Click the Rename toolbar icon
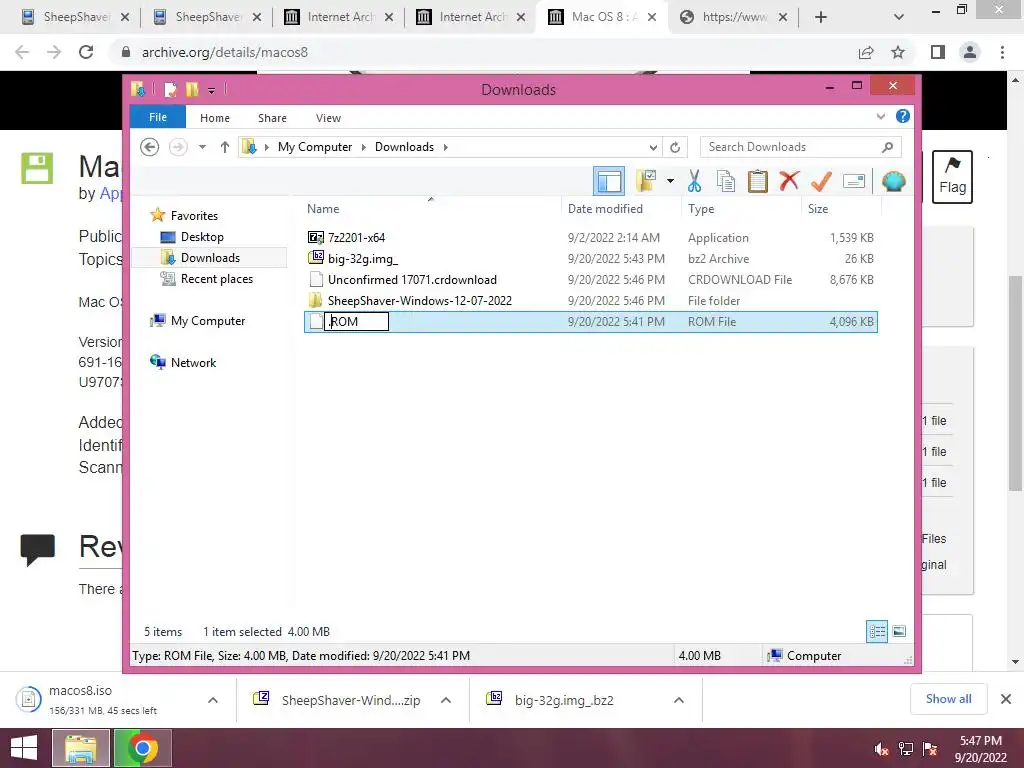Screen dimensions: 1024x768 (x=854, y=181)
